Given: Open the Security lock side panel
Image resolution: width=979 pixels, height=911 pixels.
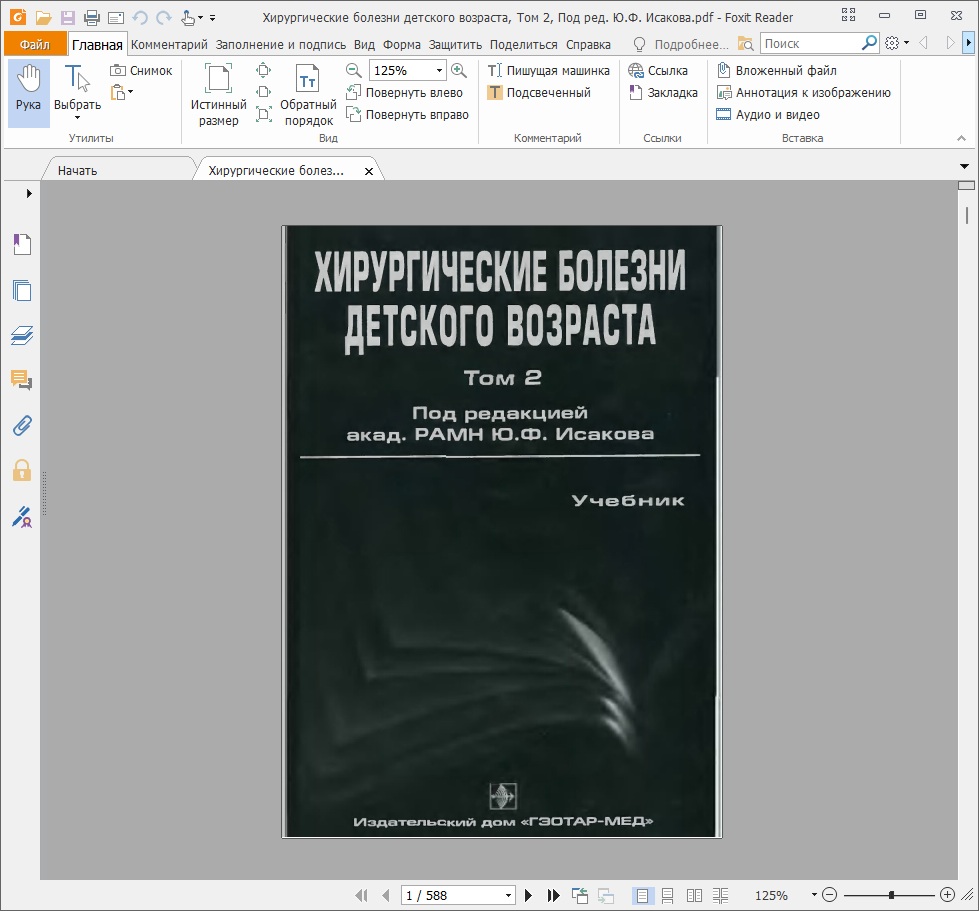Looking at the screenshot, I should point(22,470).
